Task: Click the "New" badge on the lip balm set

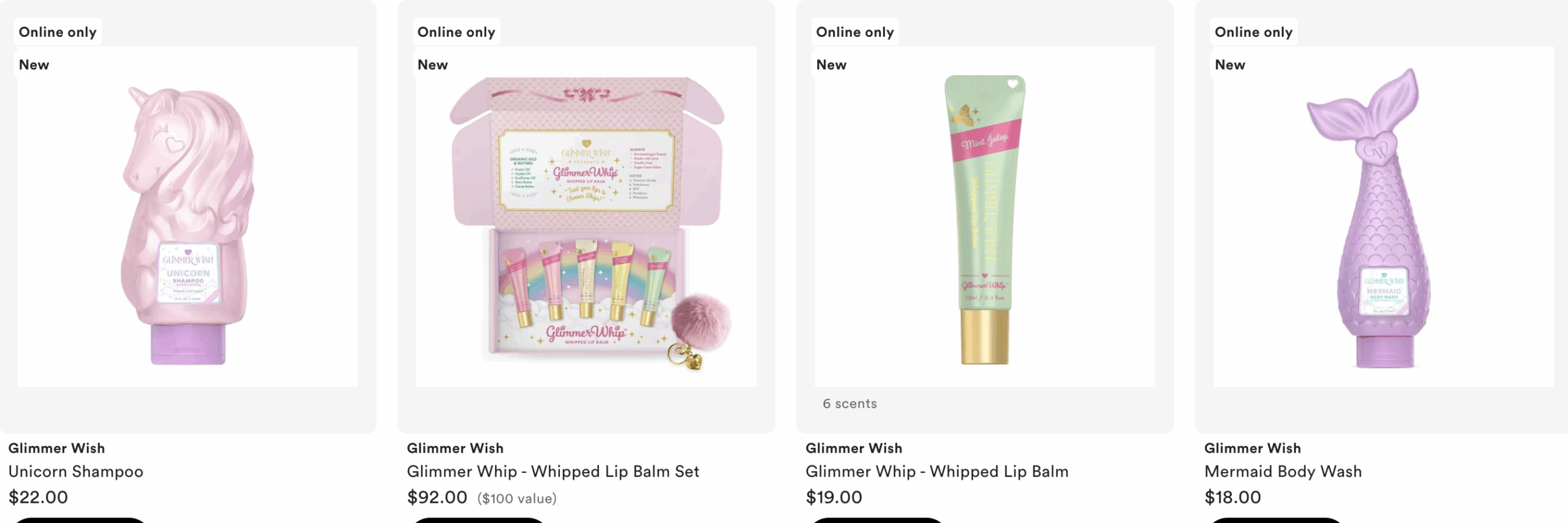Action: coord(432,65)
